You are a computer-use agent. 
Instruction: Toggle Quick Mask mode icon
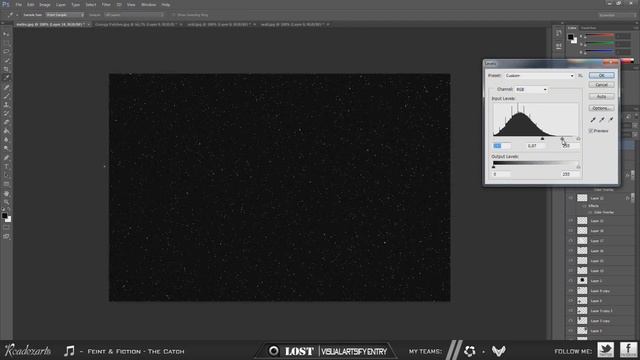pyautogui.click(x=6, y=228)
